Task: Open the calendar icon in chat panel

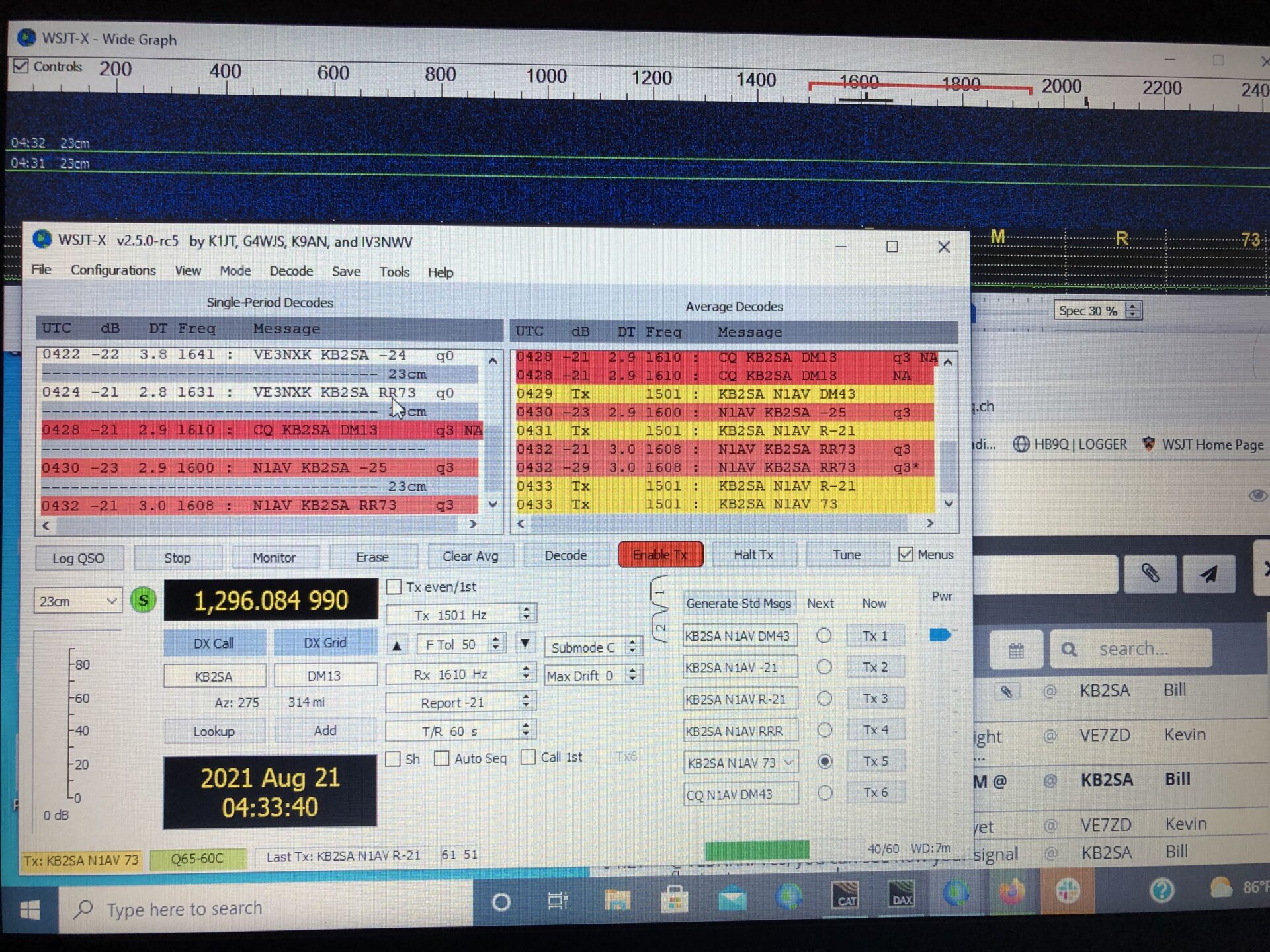Action: click(1016, 650)
